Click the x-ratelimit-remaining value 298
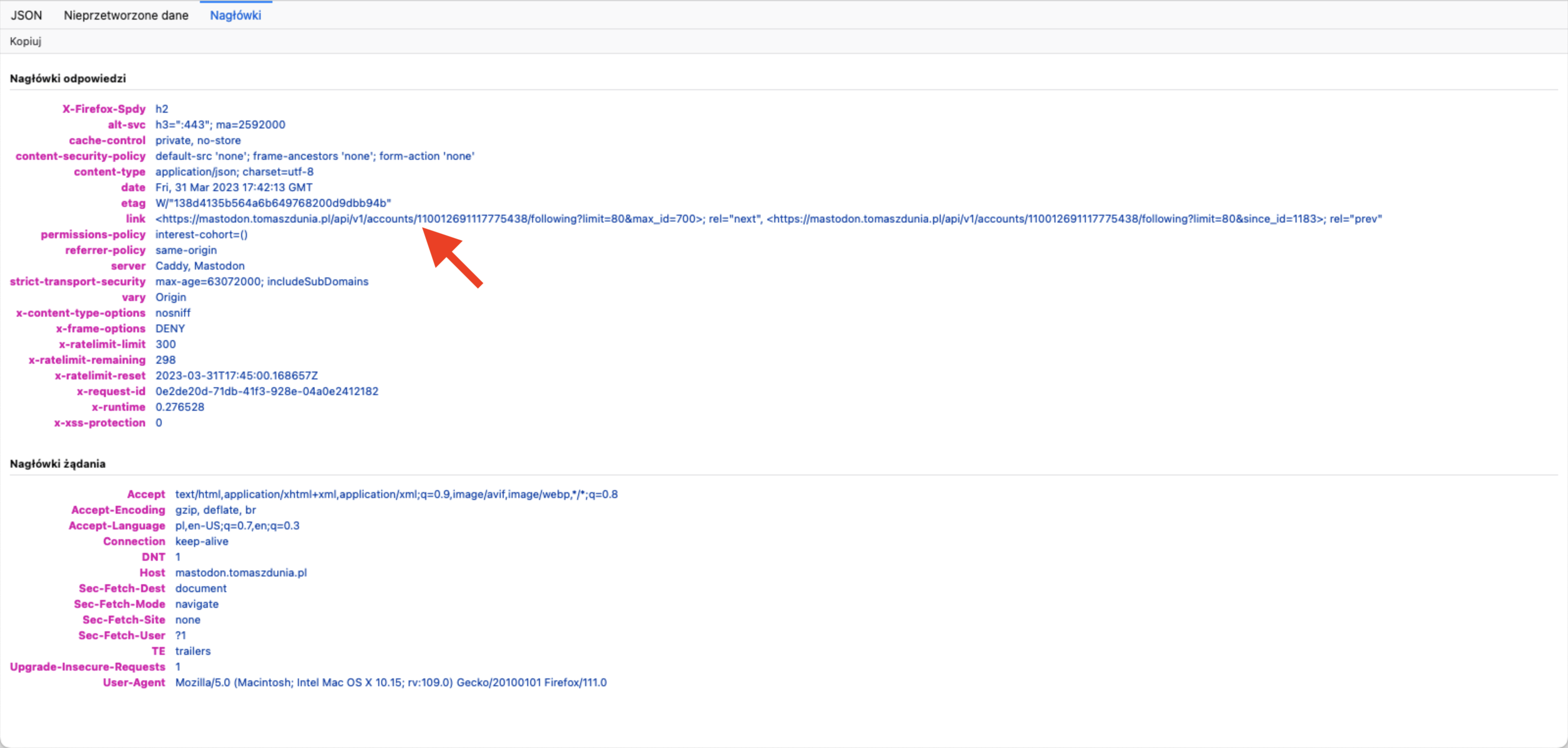 (x=166, y=360)
